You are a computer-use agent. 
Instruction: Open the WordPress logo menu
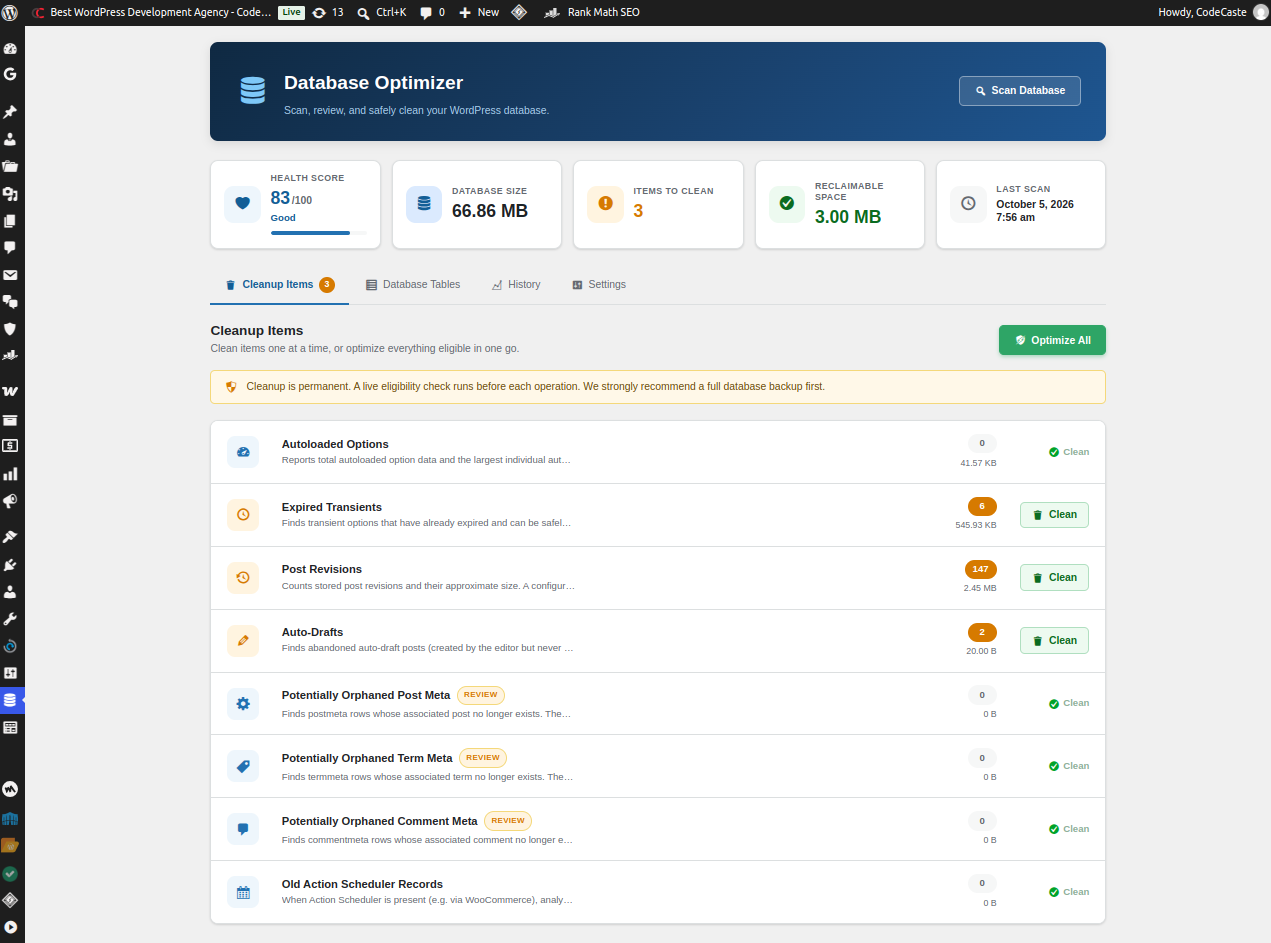[12, 12]
